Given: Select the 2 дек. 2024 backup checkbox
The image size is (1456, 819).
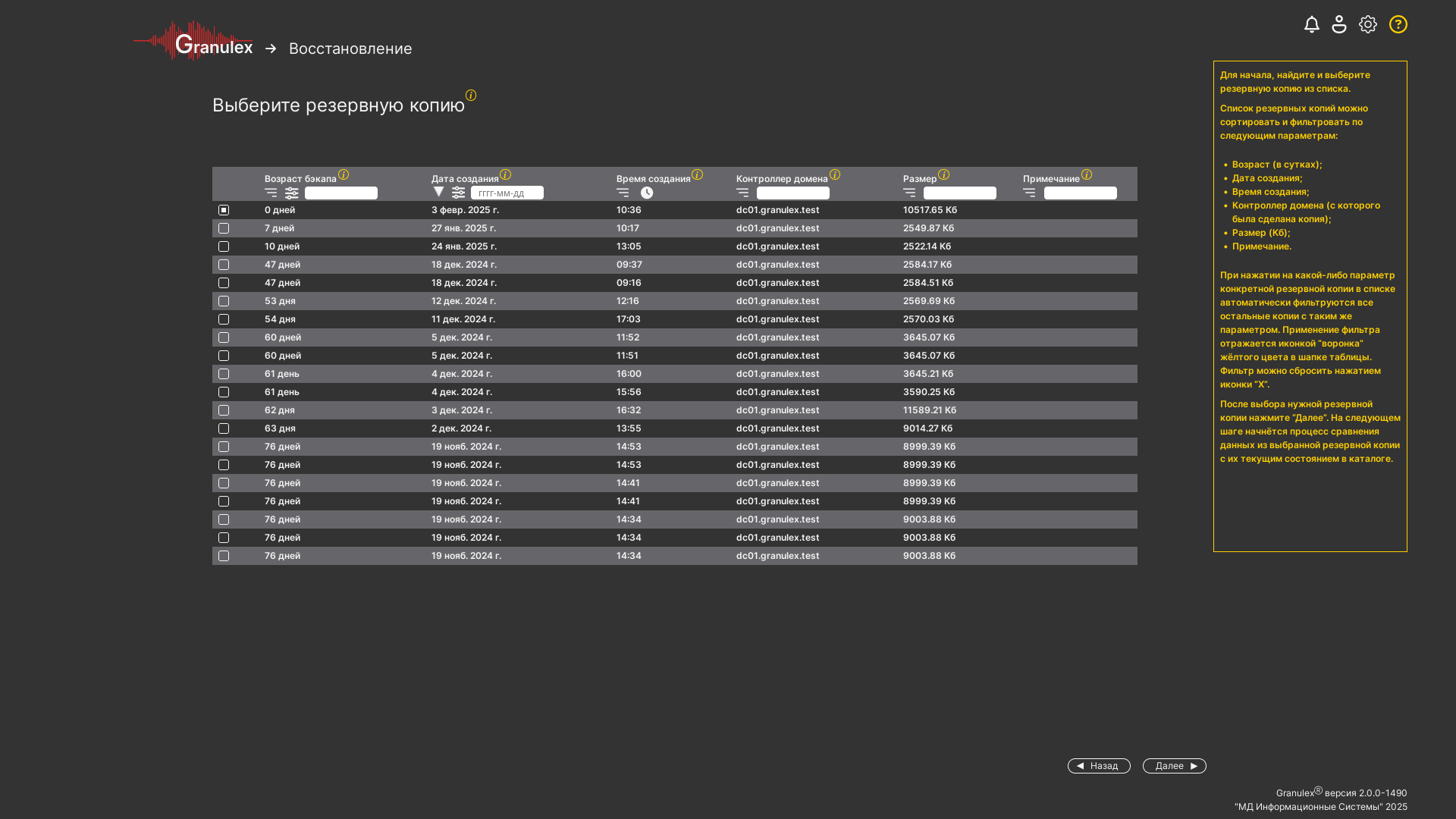Looking at the screenshot, I should click(x=224, y=428).
